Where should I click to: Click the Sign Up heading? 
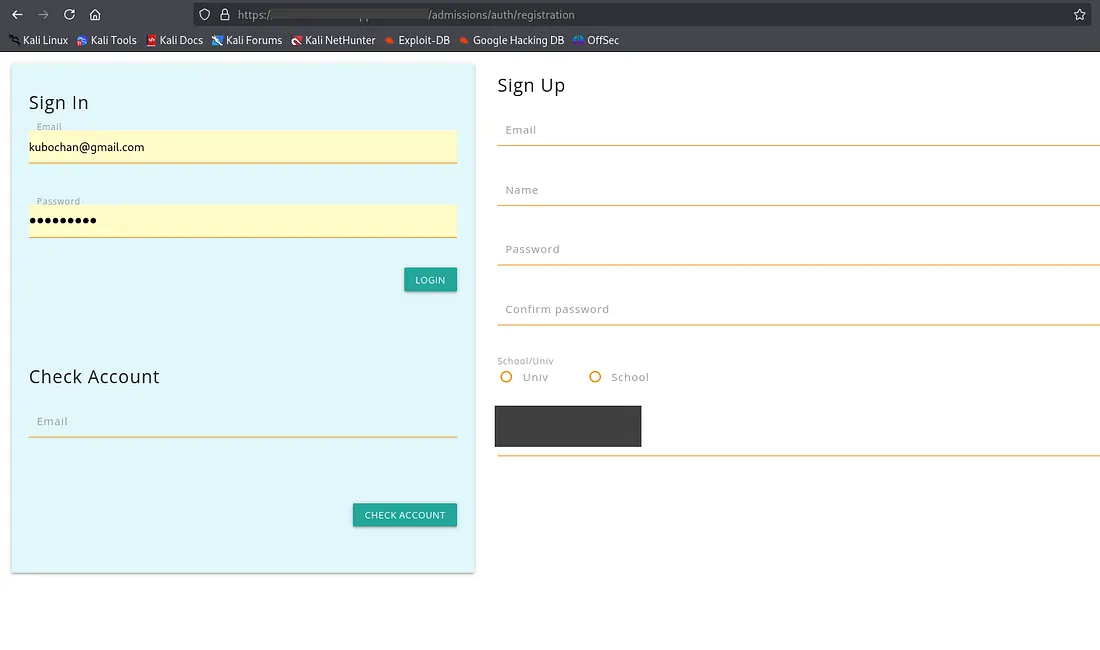click(531, 86)
